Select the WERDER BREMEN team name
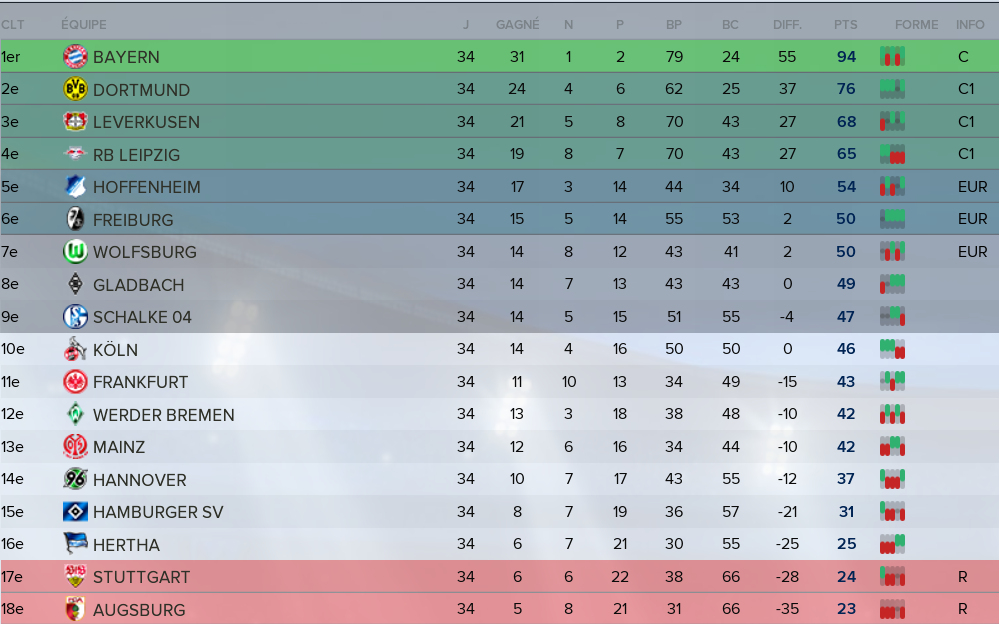The height and width of the screenshot is (624, 999). (x=164, y=415)
